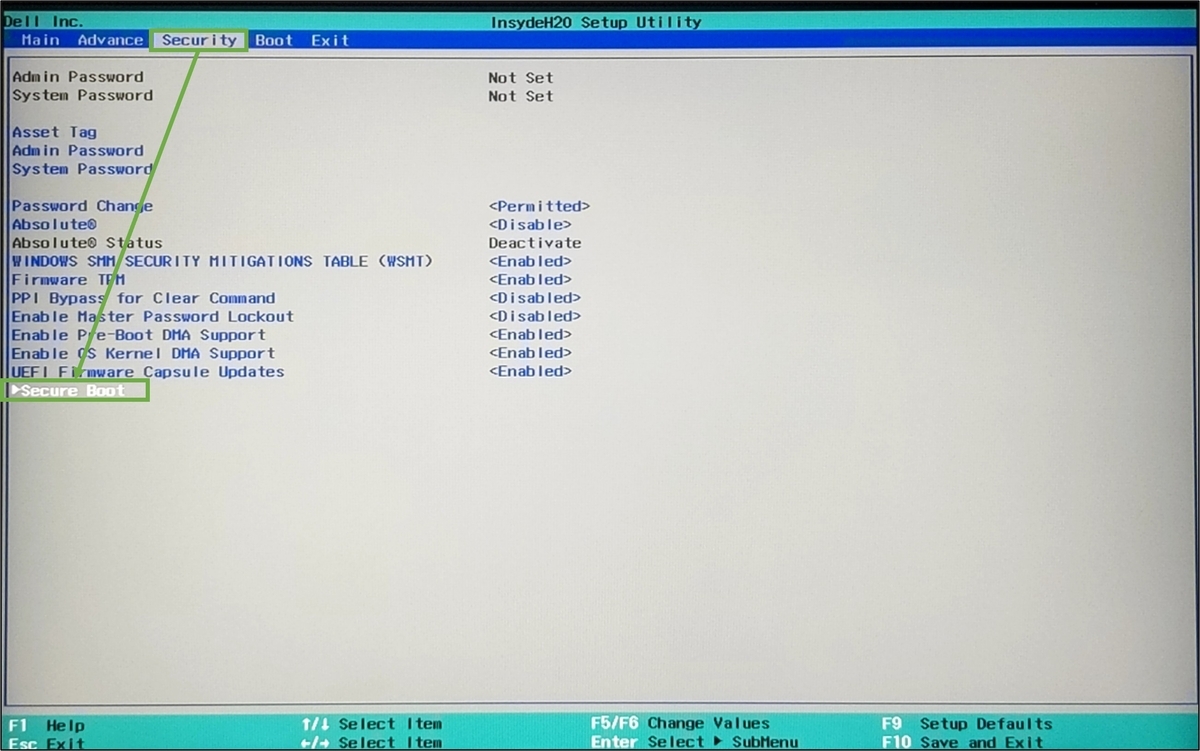Toggle UEFI Firmware Capsule Updates Enabled value
This screenshot has width=1200, height=751.
(x=530, y=371)
